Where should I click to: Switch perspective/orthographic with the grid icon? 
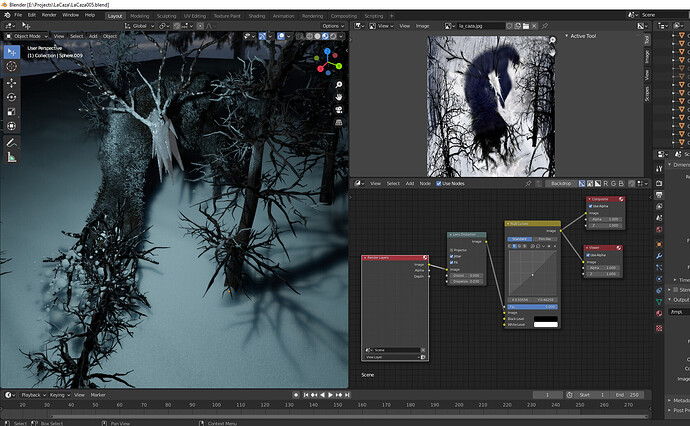pyautogui.click(x=339, y=122)
